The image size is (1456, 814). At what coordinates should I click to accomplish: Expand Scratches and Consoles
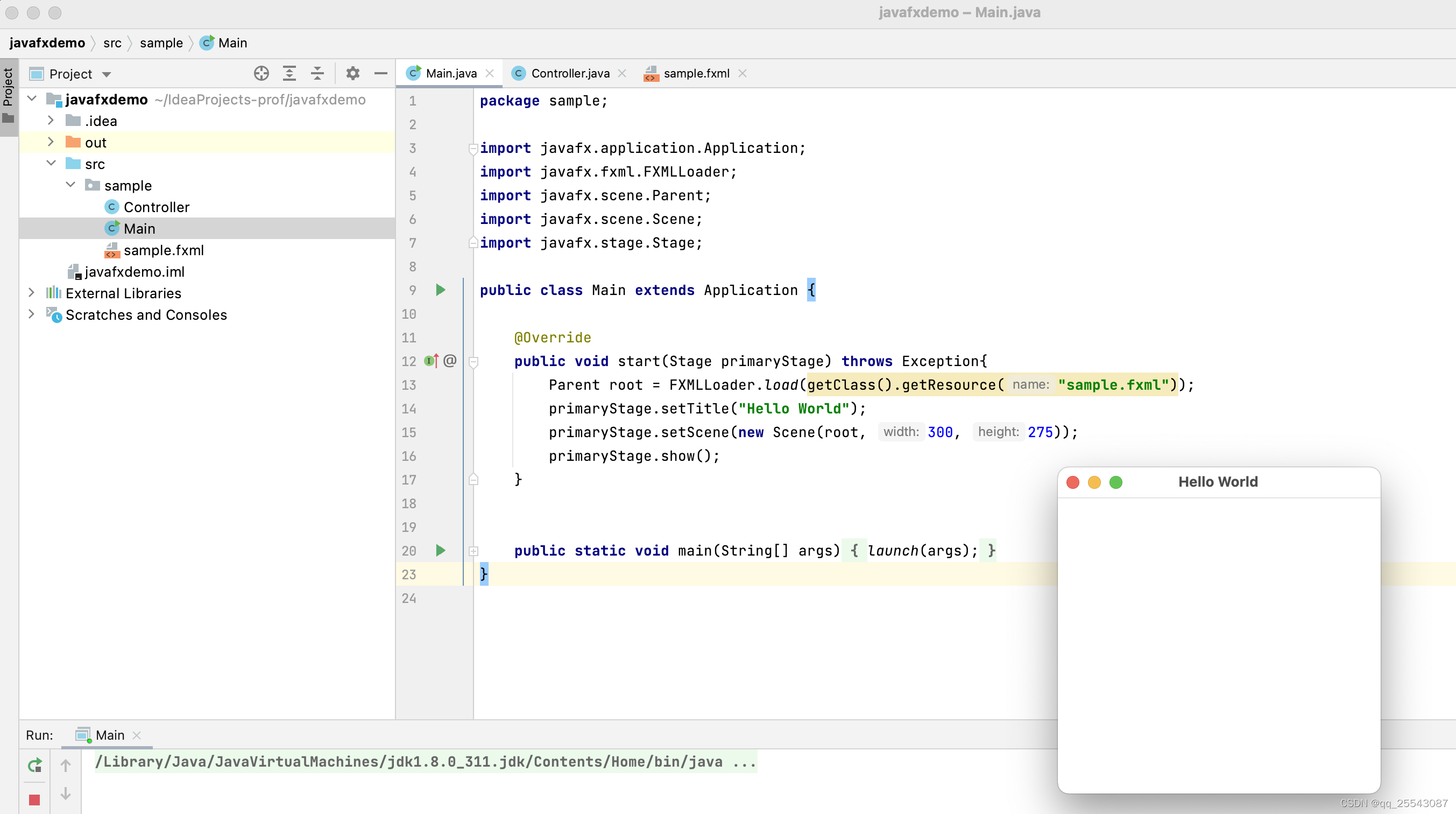[x=31, y=314]
